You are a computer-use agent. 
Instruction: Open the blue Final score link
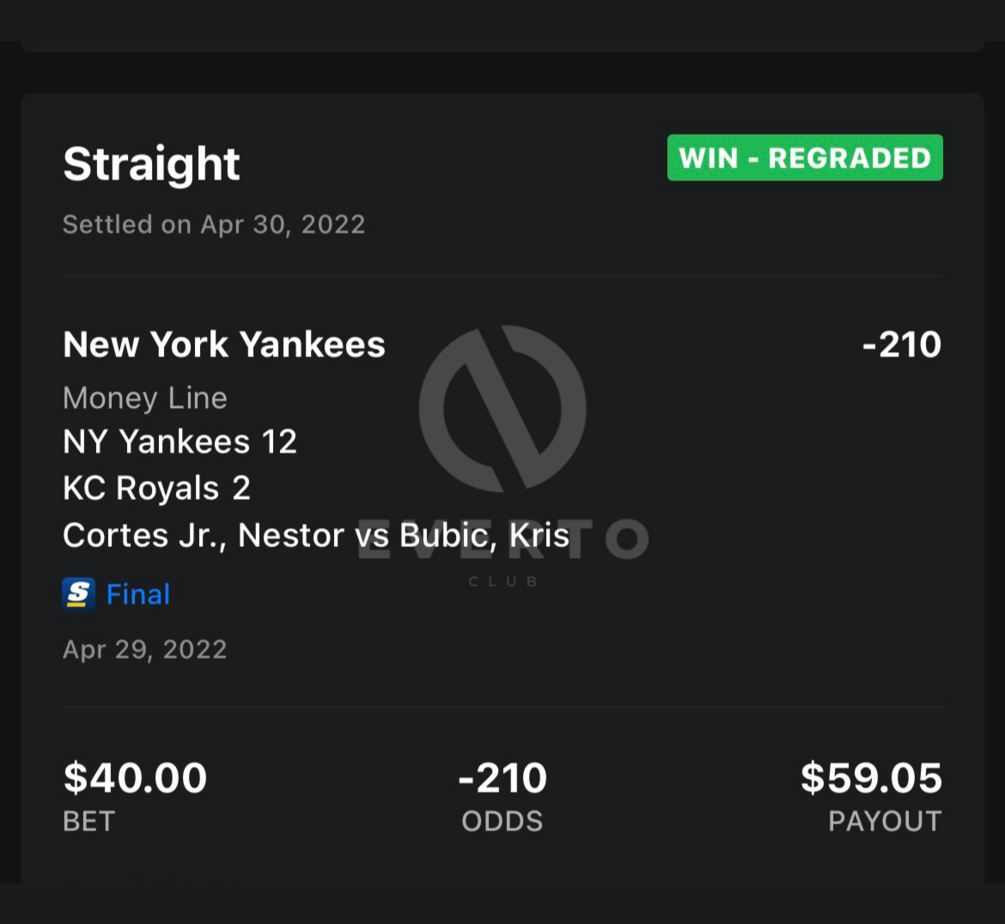(x=138, y=594)
